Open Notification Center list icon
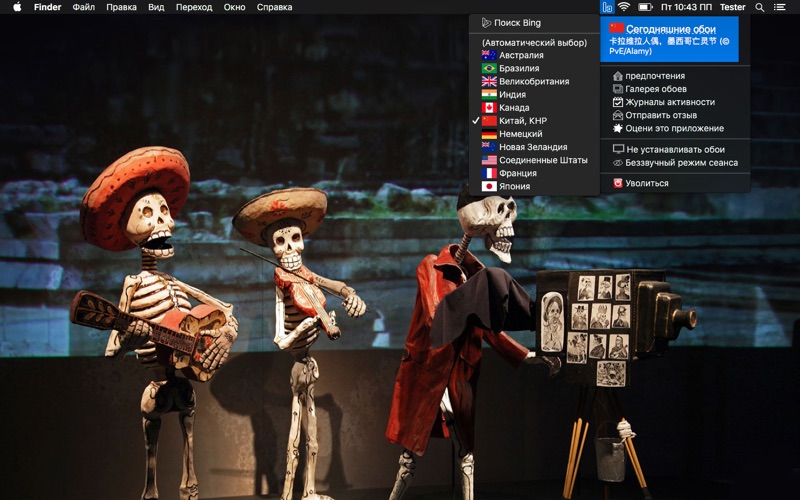This screenshot has height=500, width=800. tap(780, 7)
